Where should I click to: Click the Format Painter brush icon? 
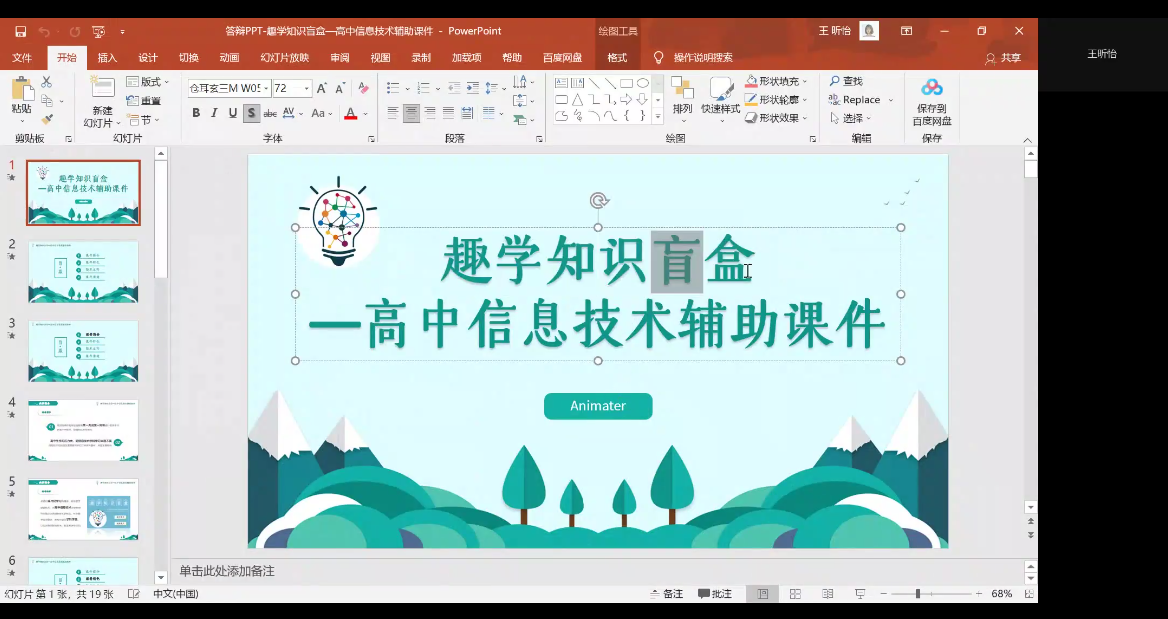(46, 118)
